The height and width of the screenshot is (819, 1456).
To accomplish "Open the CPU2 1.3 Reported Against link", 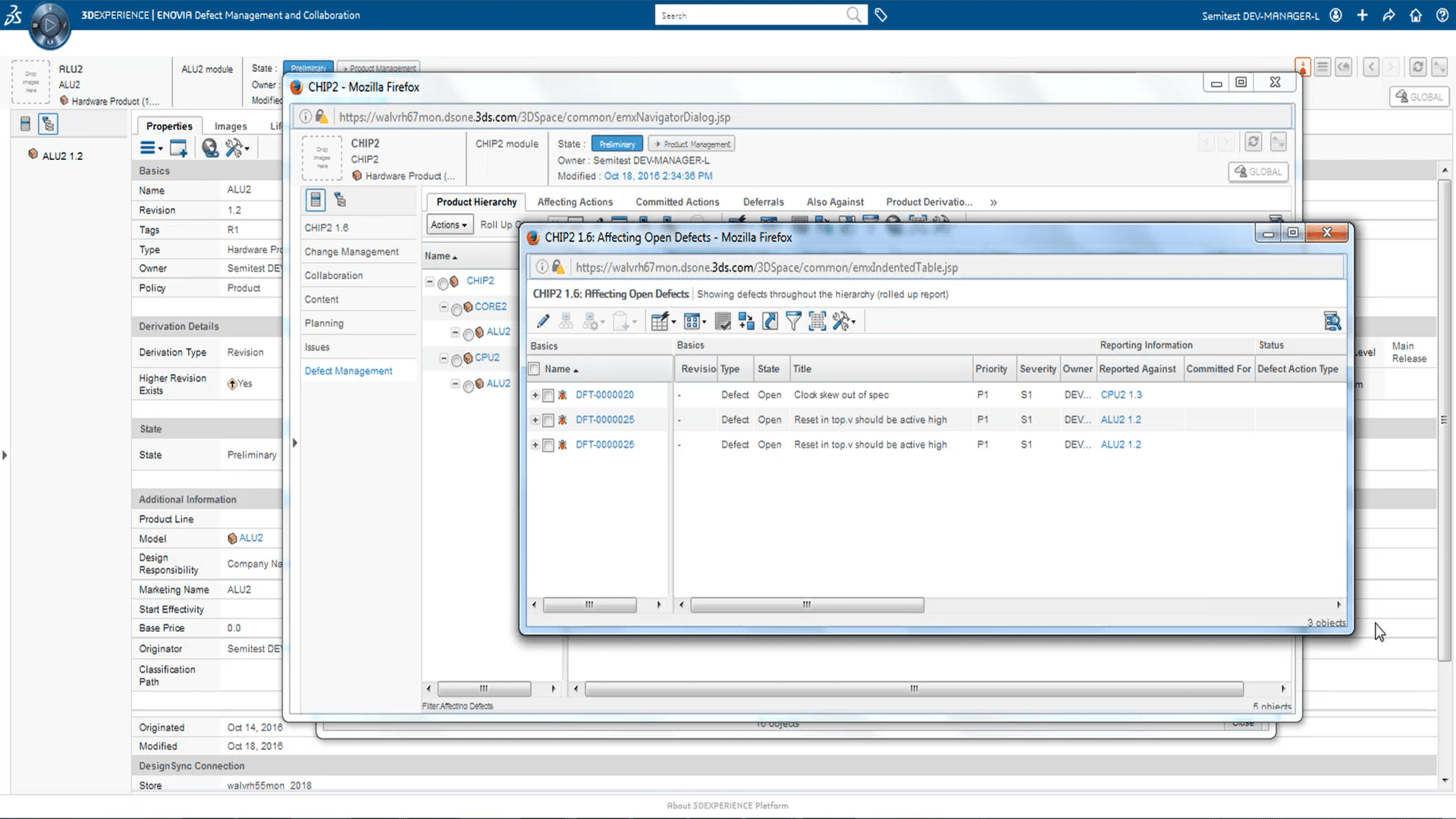I will (x=1121, y=395).
